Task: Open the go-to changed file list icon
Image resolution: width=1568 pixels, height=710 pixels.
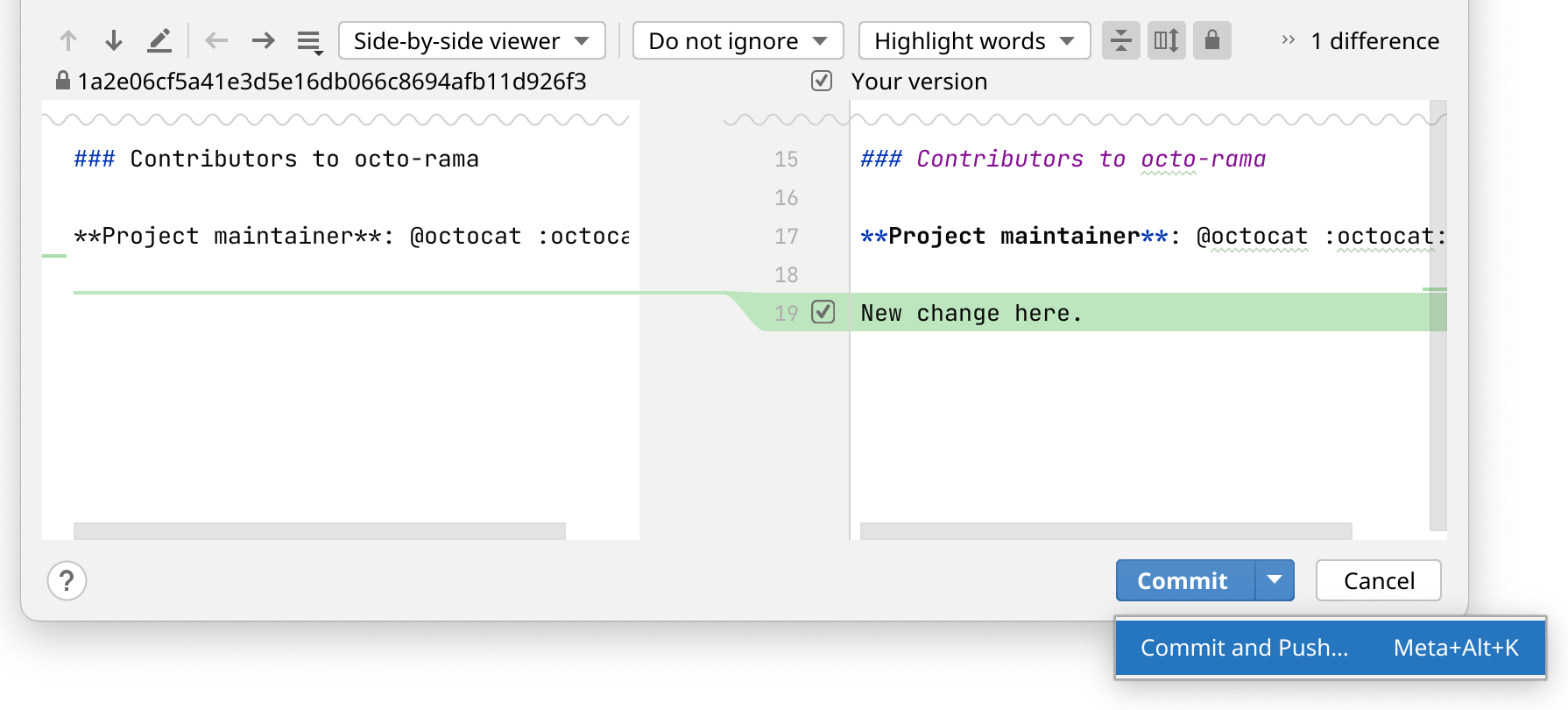Action: pos(309,41)
